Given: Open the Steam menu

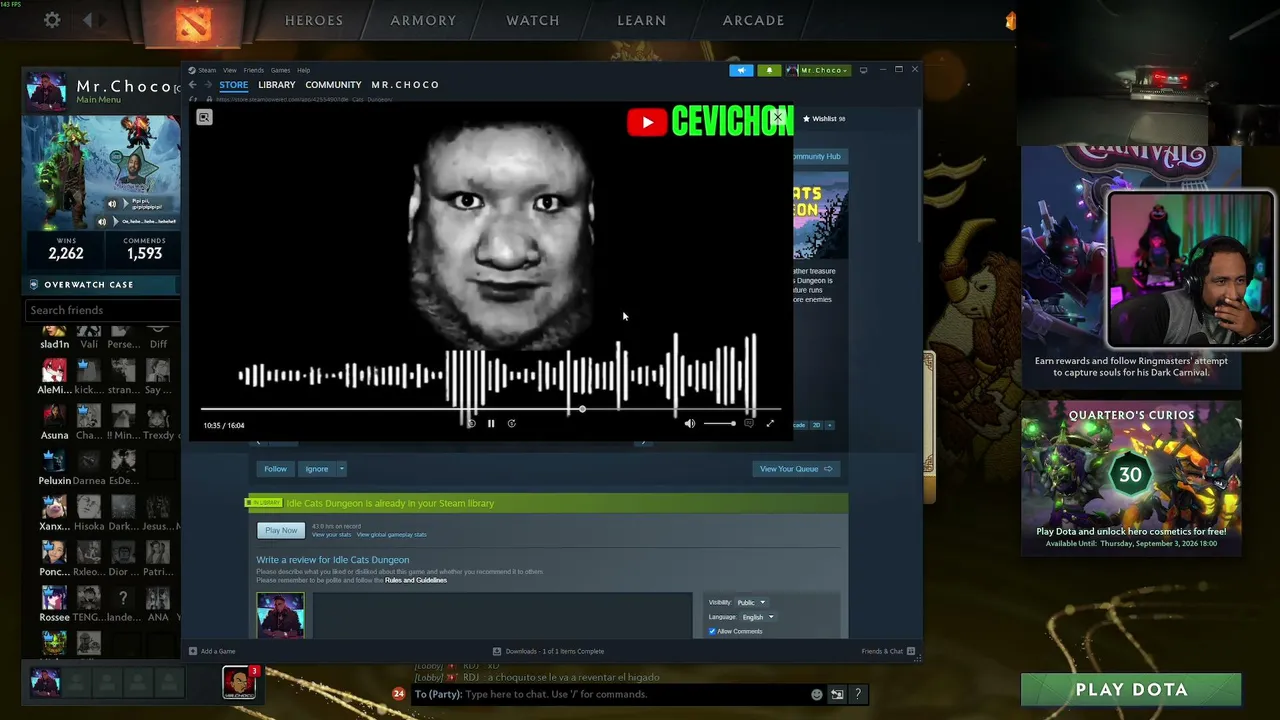Looking at the screenshot, I should pyautogui.click(x=207, y=70).
